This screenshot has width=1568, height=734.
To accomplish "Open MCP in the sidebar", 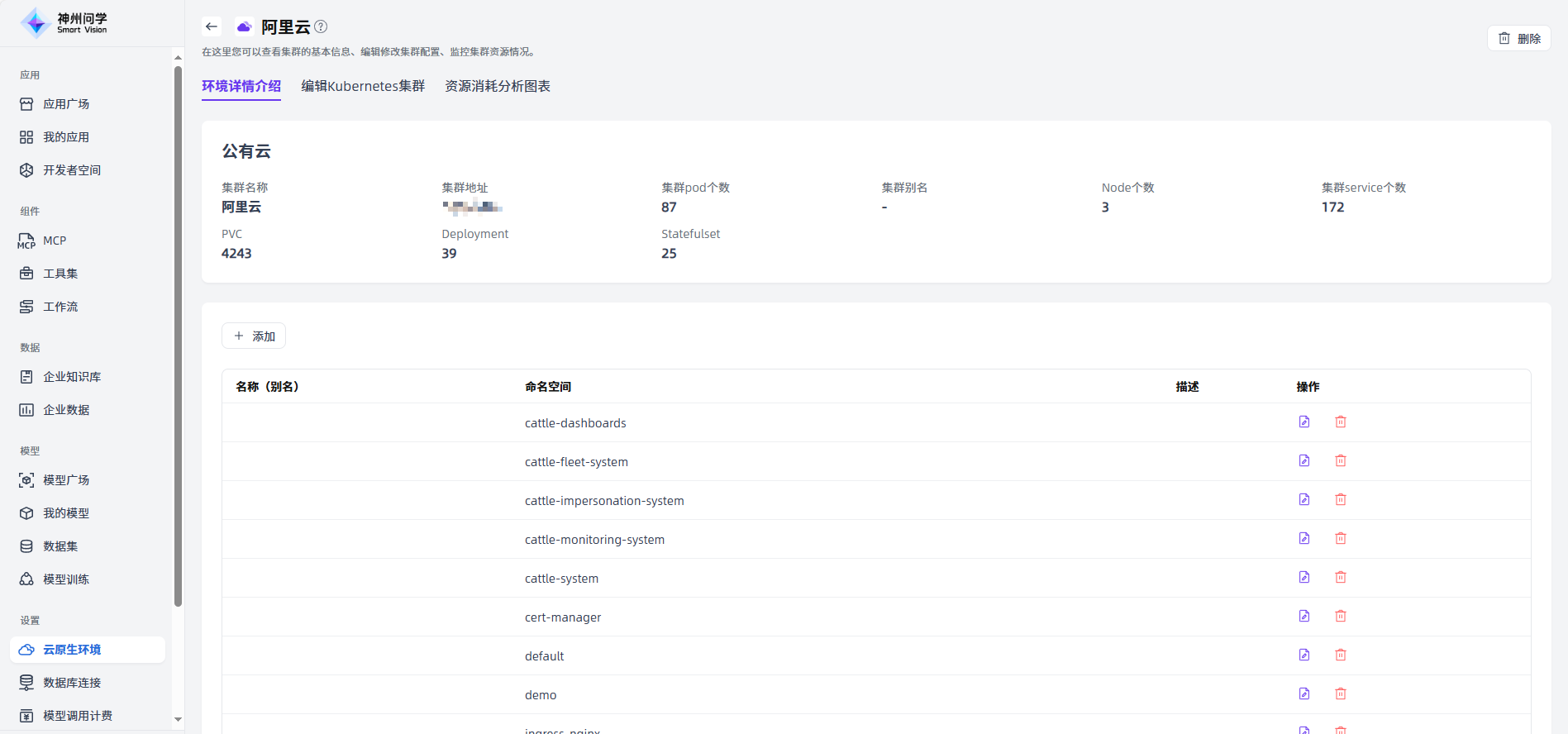I will click(55, 241).
